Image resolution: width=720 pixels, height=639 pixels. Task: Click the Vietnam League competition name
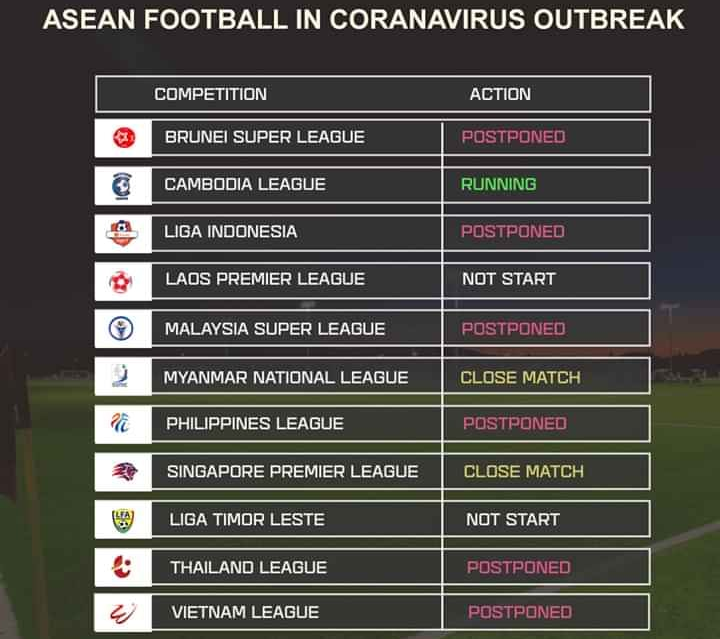pyautogui.click(x=245, y=612)
